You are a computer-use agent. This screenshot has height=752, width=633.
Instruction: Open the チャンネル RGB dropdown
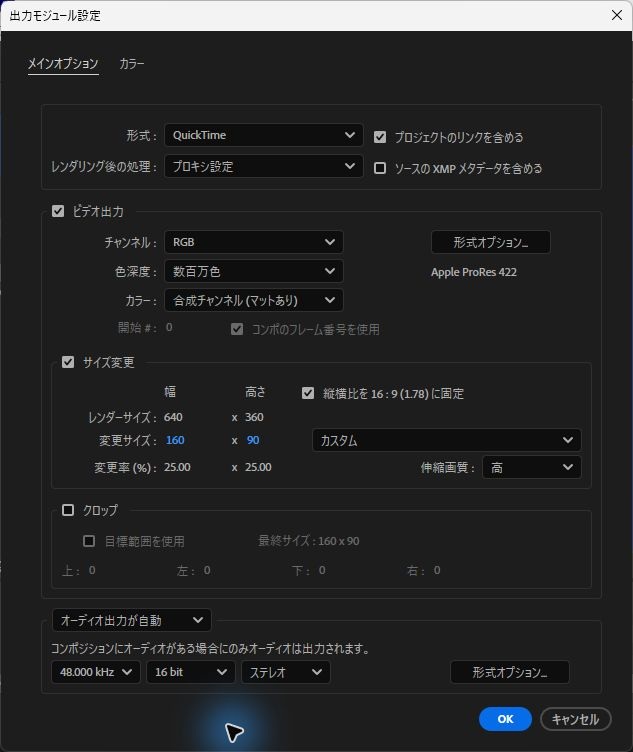pos(254,242)
